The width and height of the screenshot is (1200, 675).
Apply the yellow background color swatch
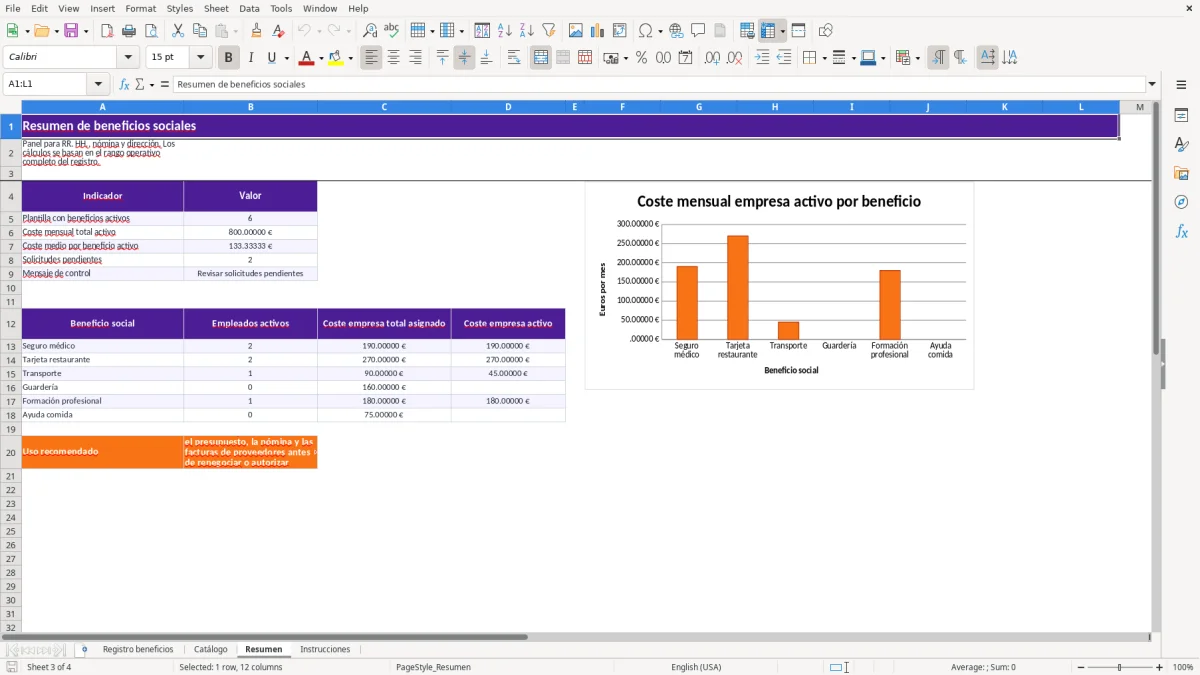point(335,58)
